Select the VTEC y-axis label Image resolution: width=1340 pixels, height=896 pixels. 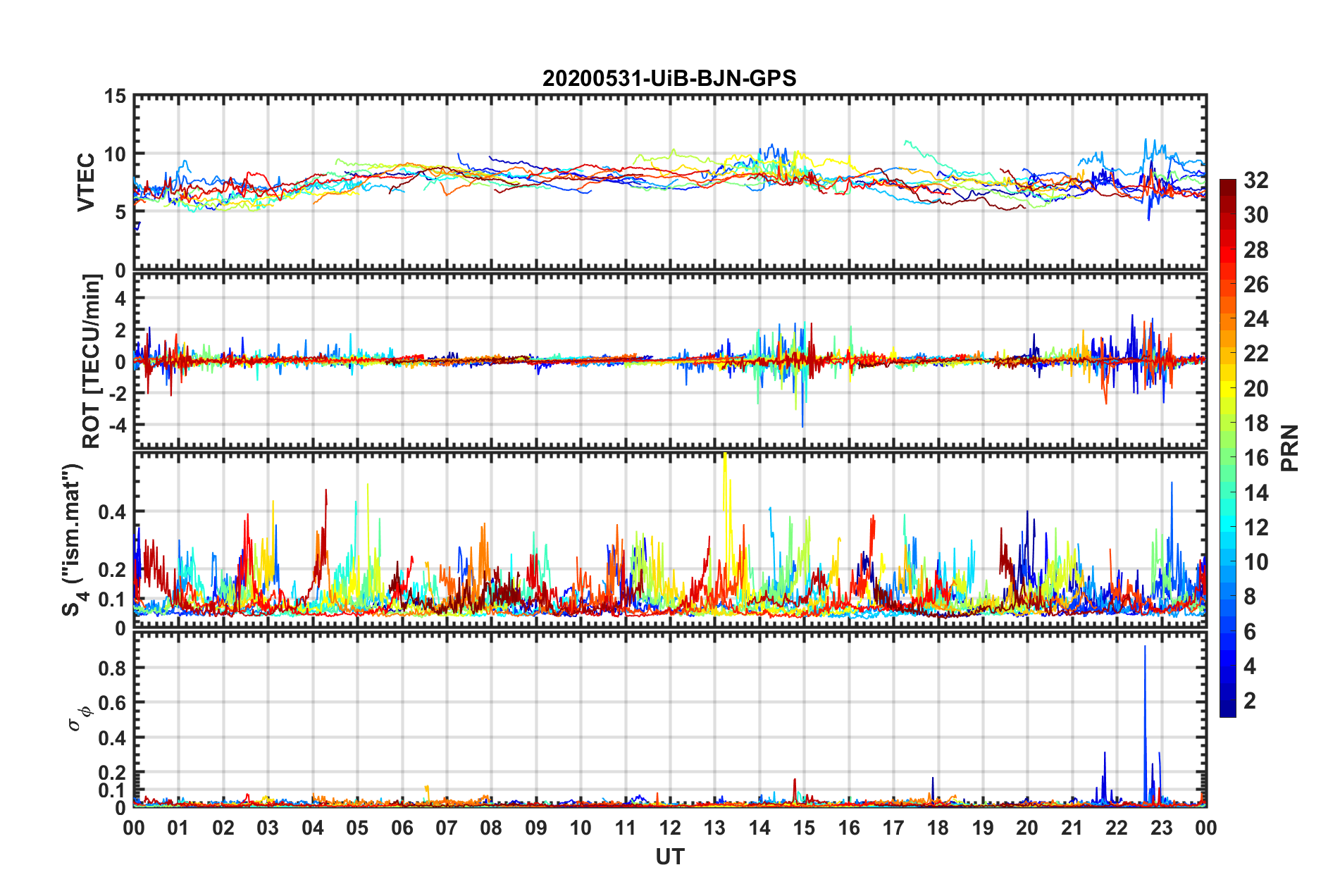(86, 182)
